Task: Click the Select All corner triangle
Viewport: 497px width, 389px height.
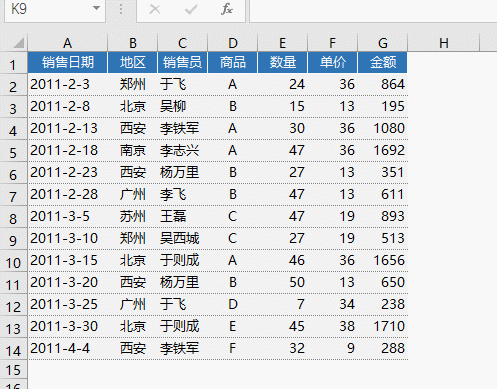Action: coord(18,43)
